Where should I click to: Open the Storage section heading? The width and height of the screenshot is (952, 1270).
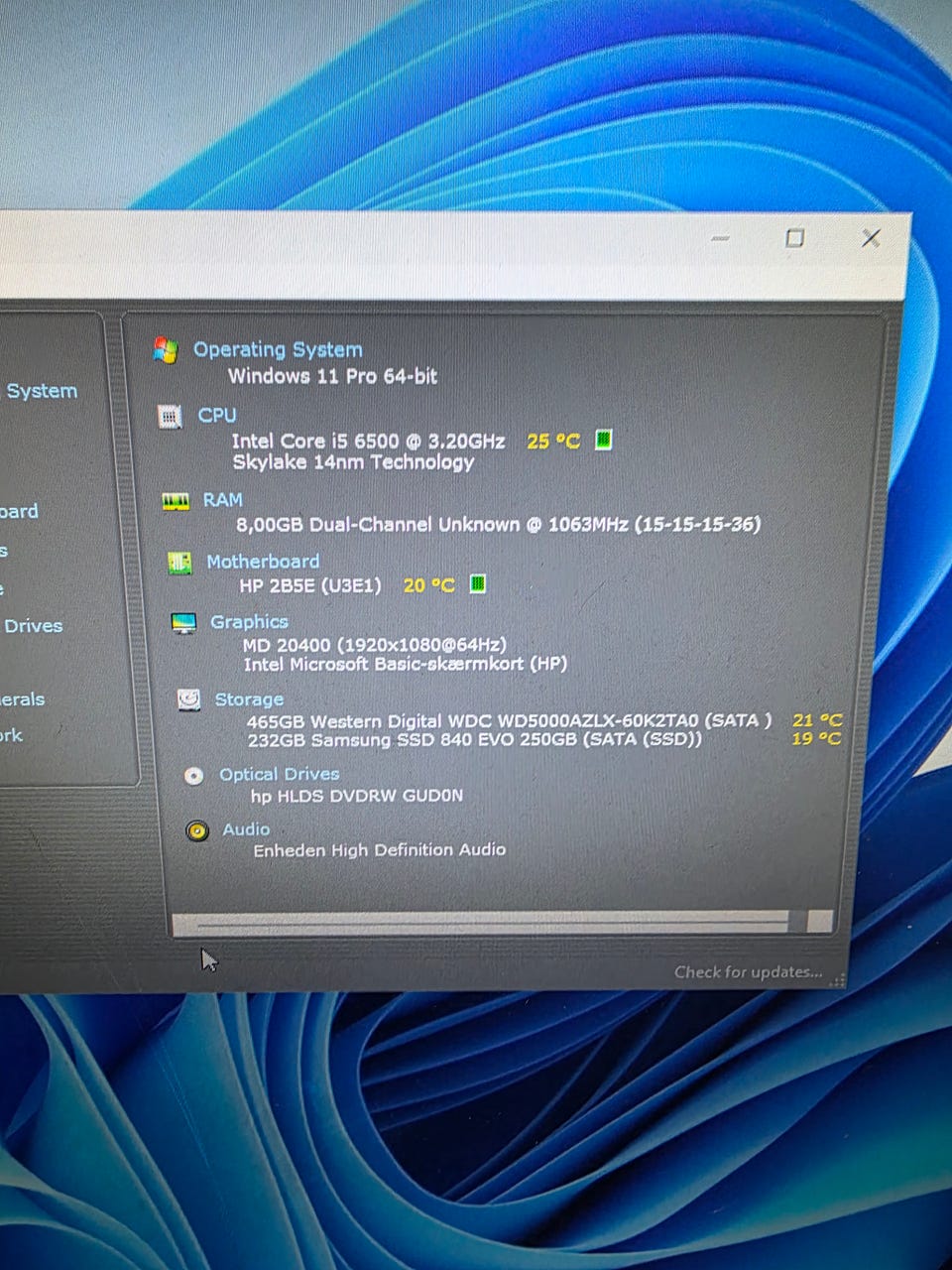click(249, 699)
